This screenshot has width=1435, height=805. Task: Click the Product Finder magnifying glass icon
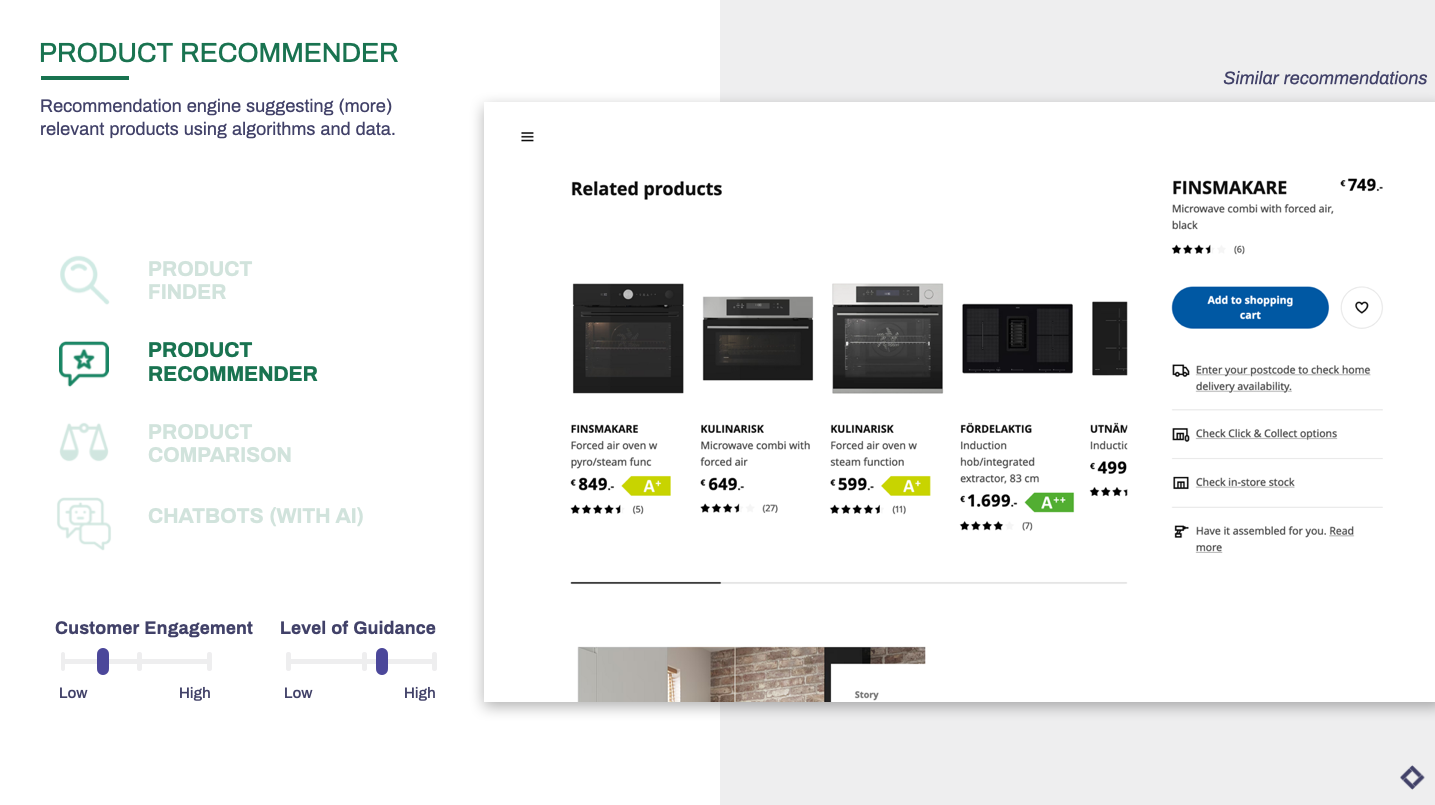[84, 280]
